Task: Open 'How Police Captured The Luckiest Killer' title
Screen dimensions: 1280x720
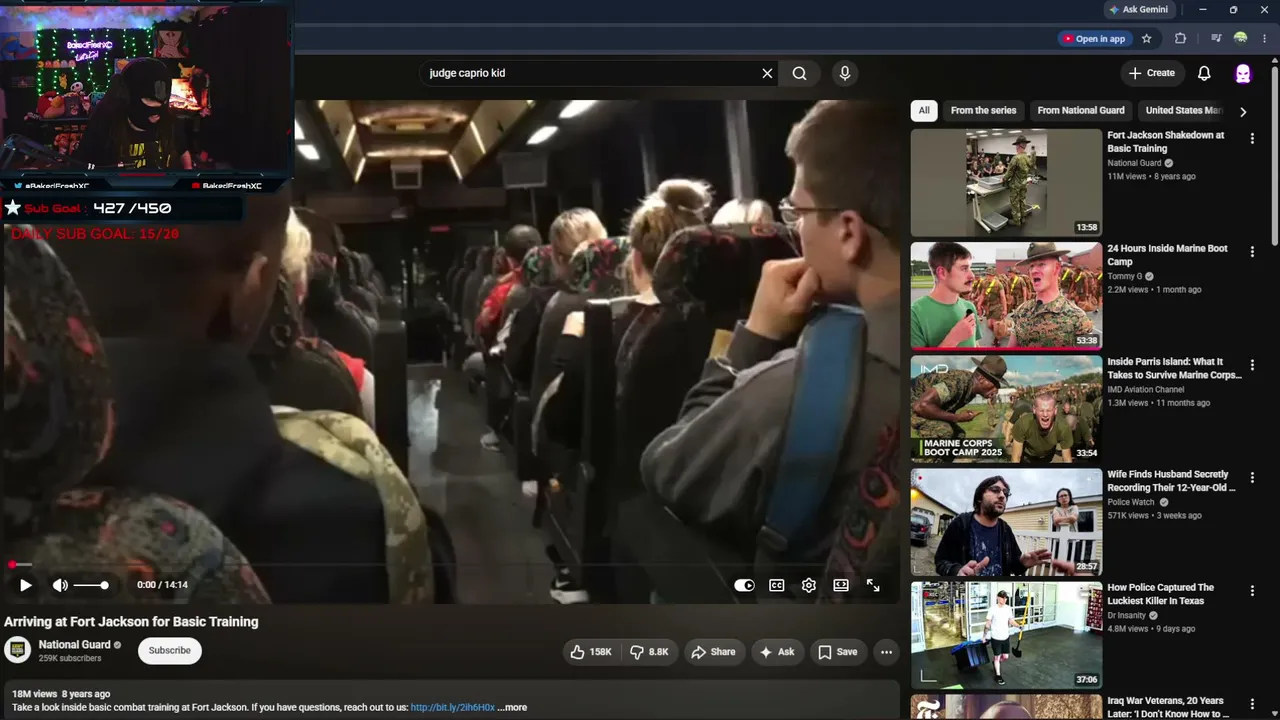Action: (1161, 594)
